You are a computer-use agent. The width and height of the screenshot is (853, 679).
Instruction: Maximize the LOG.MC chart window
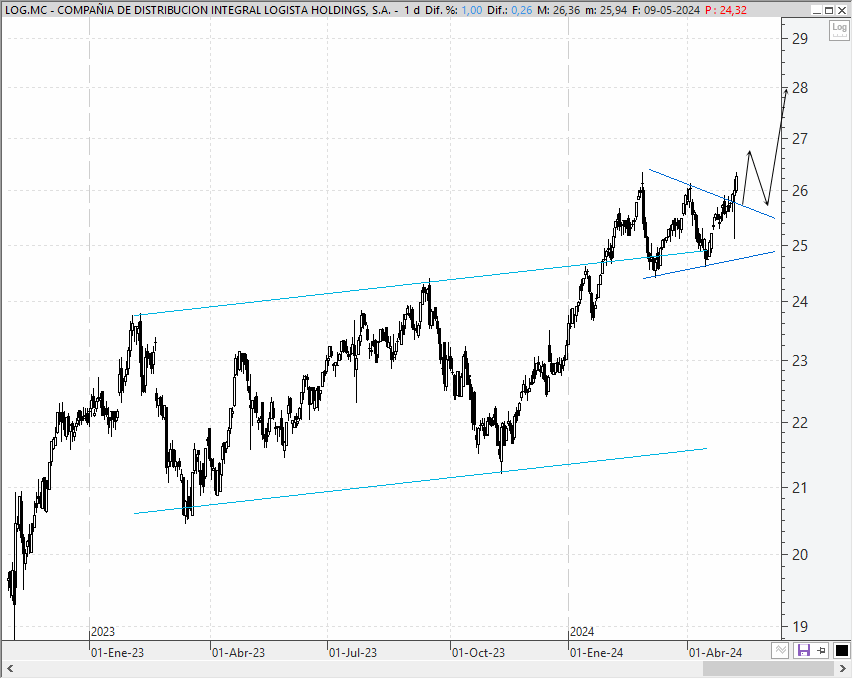pos(829,10)
